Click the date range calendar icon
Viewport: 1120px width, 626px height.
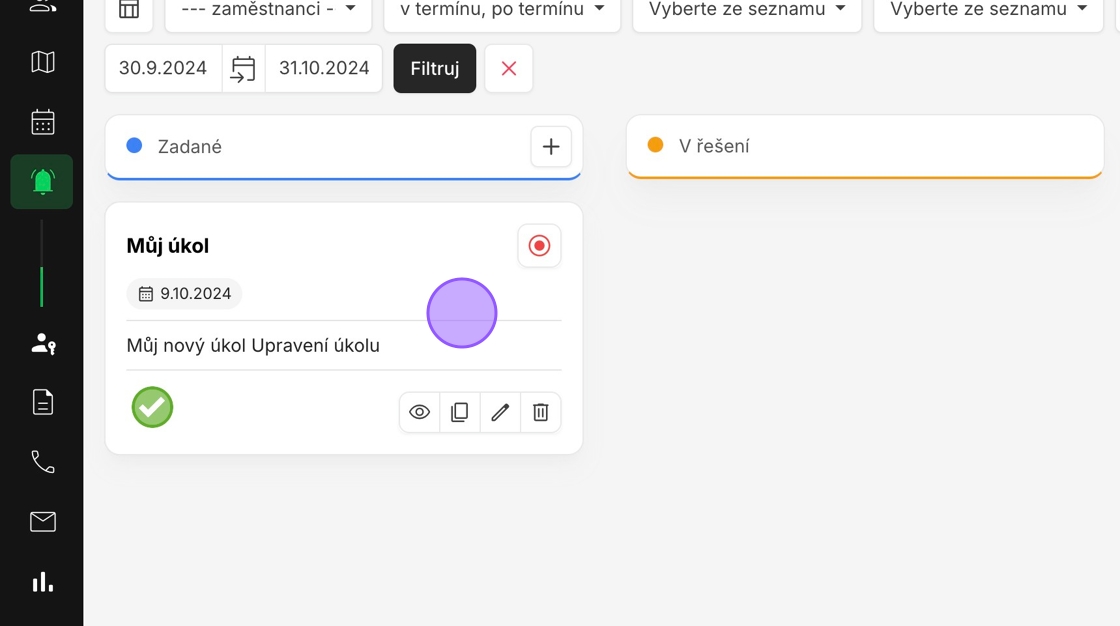243,69
